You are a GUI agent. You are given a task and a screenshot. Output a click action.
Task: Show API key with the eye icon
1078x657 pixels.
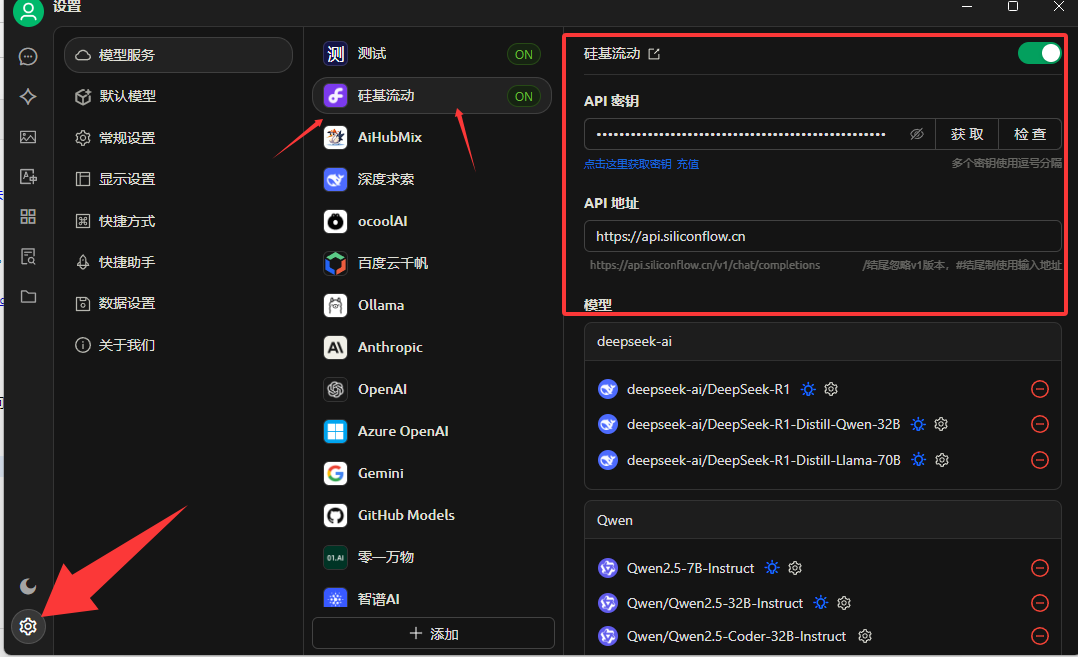pos(916,134)
